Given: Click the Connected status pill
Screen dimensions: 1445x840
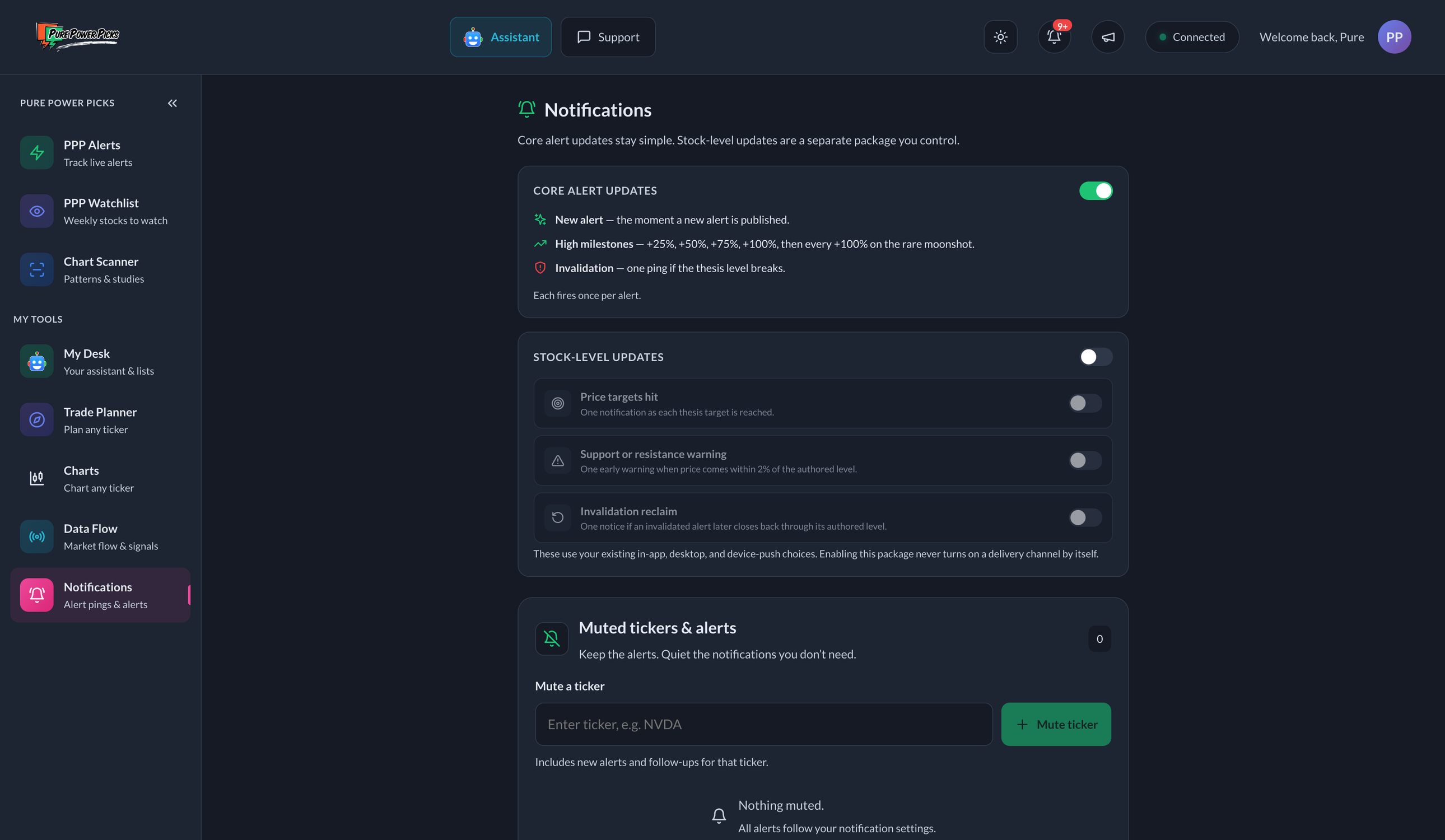Looking at the screenshot, I should coord(1191,37).
